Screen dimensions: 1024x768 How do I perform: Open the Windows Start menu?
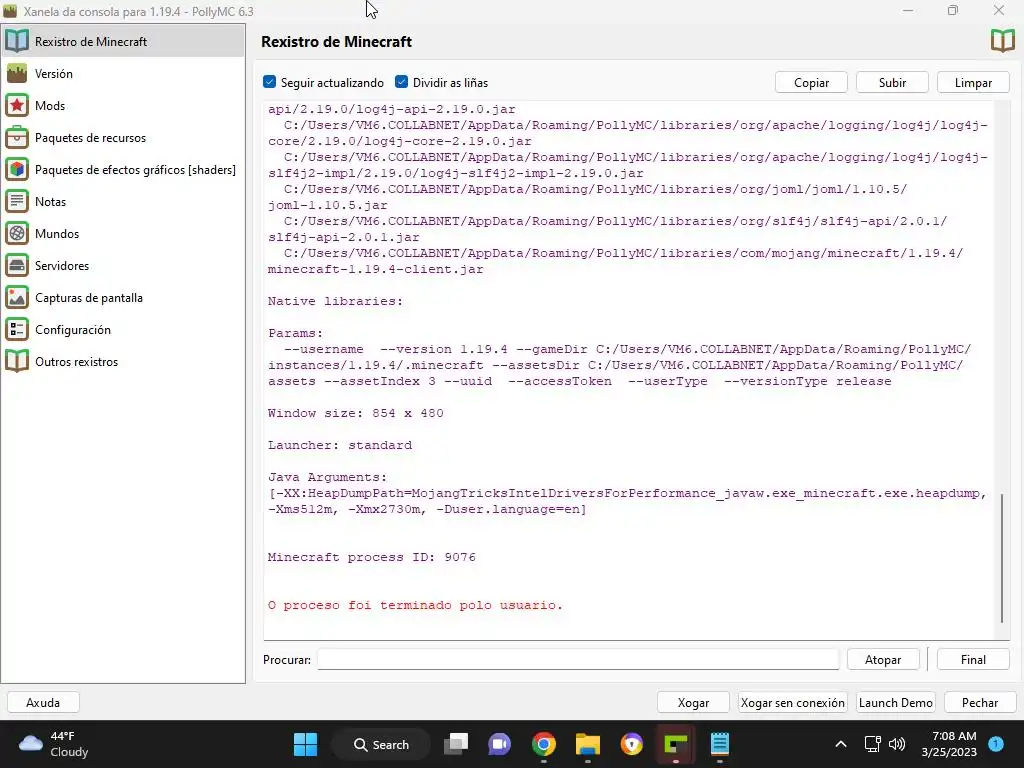(305, 744)
